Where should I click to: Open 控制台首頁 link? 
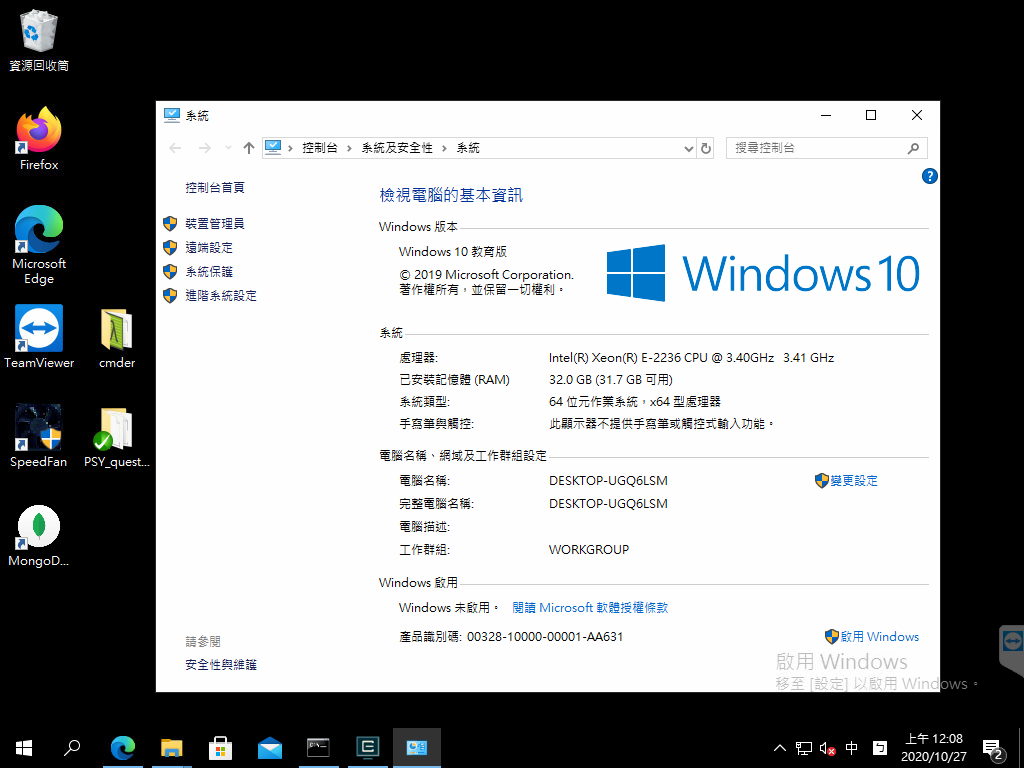[x=215, y=187]
